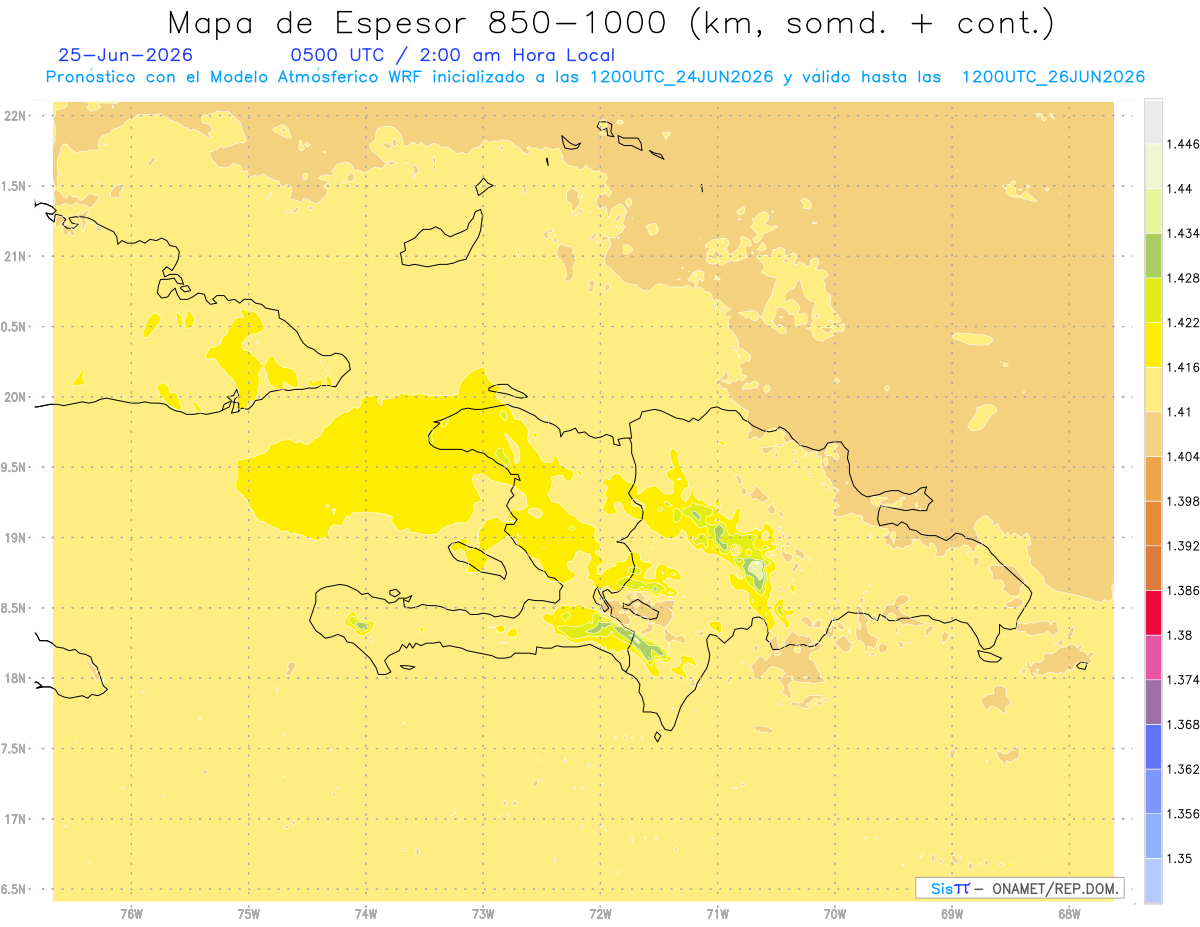The height and width of the screenshot is (927, 1200).
Task: Click the 73W longitude label
Action: tap(483, 914)
